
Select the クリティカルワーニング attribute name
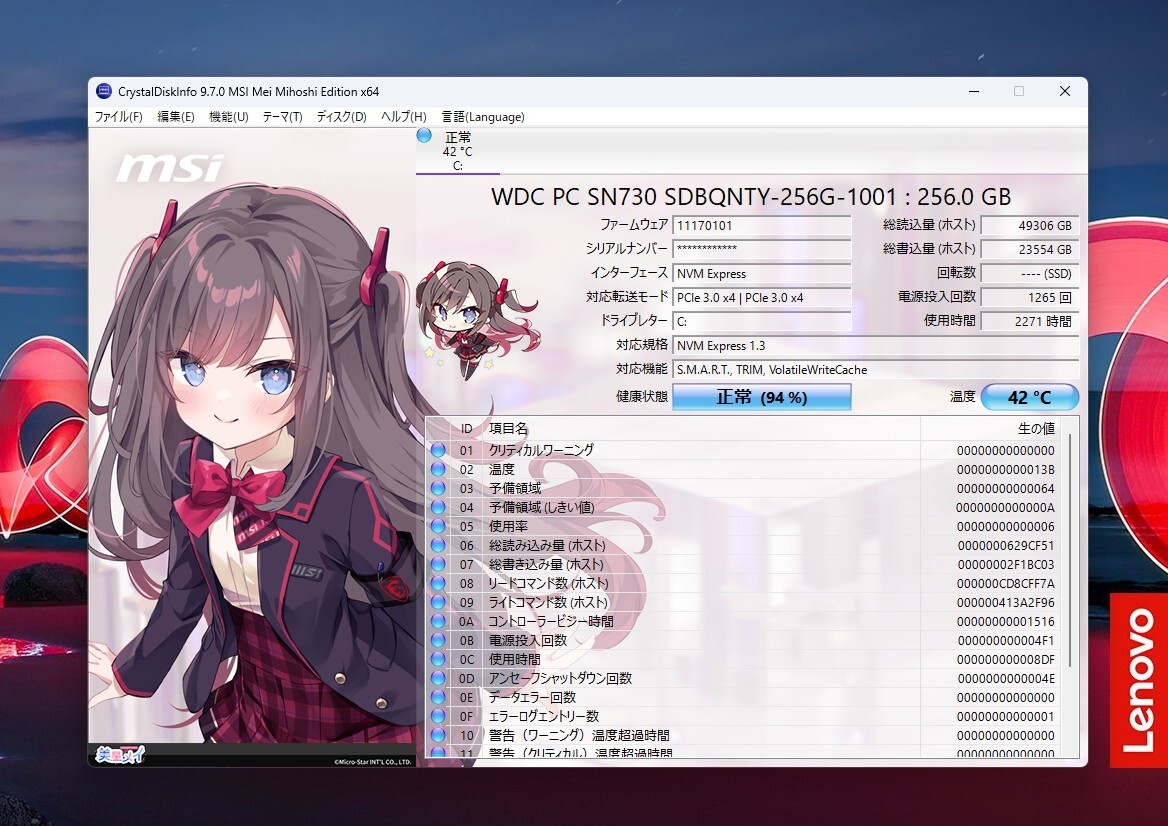542,450
